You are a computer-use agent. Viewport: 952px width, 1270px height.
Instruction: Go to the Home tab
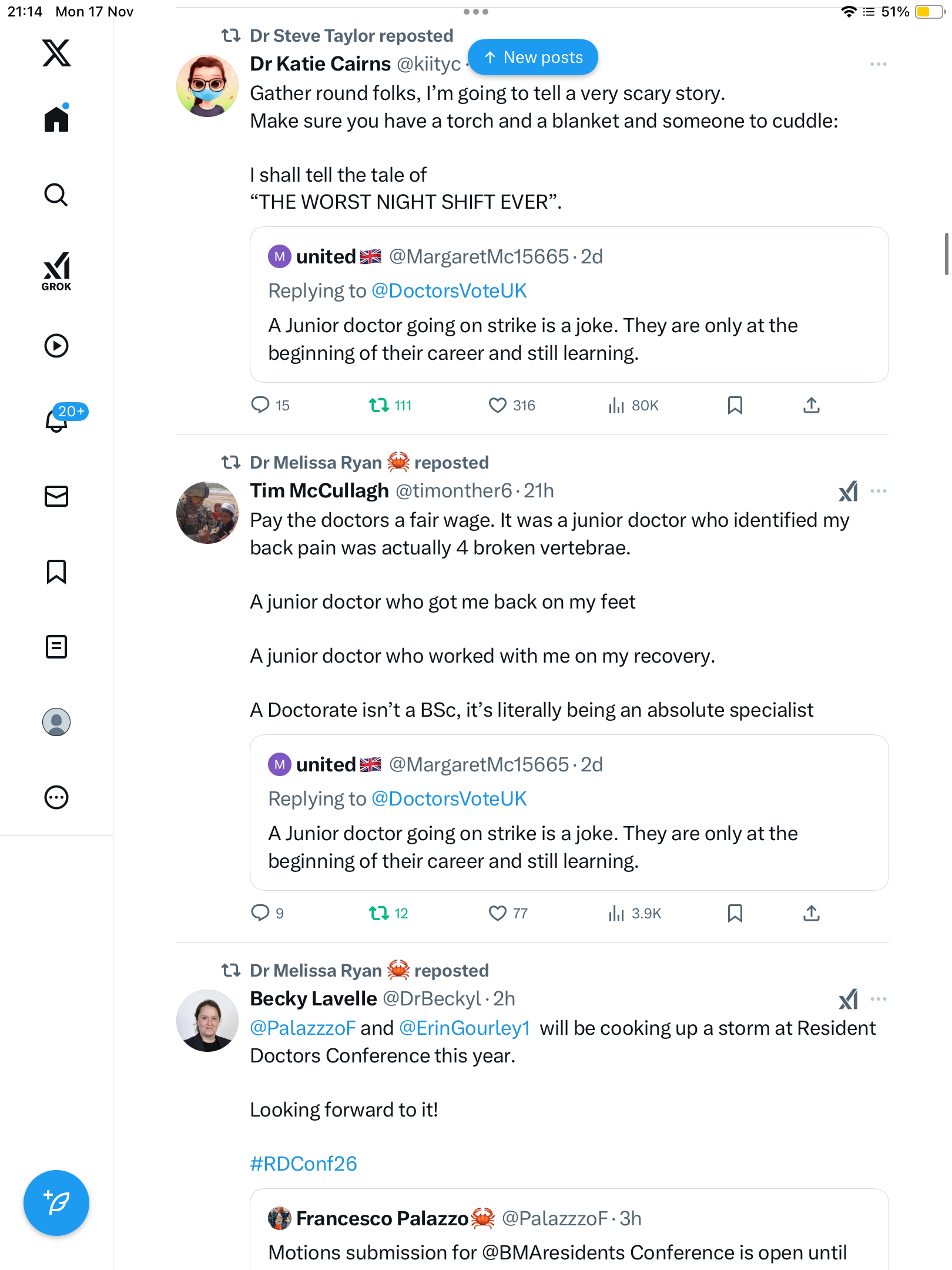tap(56, 119)
